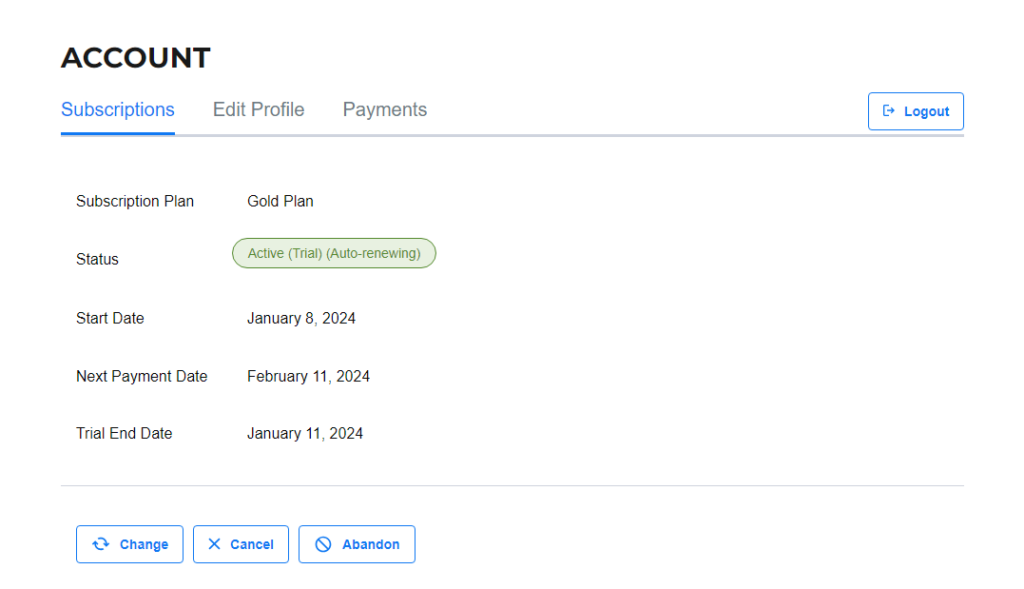1024x589 pixels.
Task: Switch to the Subscriptions tab
Action: tap(118, 110)
